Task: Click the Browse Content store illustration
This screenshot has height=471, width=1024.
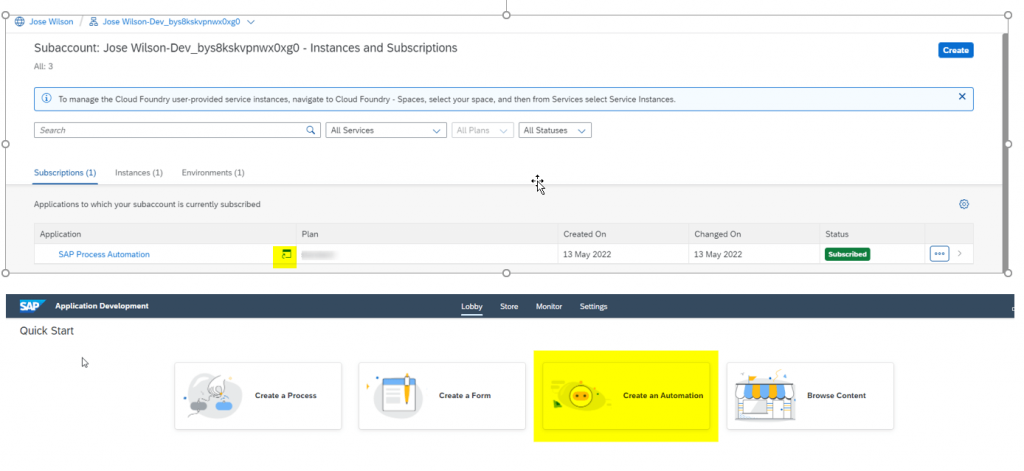Action: pyautogui.click(x=765, y=396)
